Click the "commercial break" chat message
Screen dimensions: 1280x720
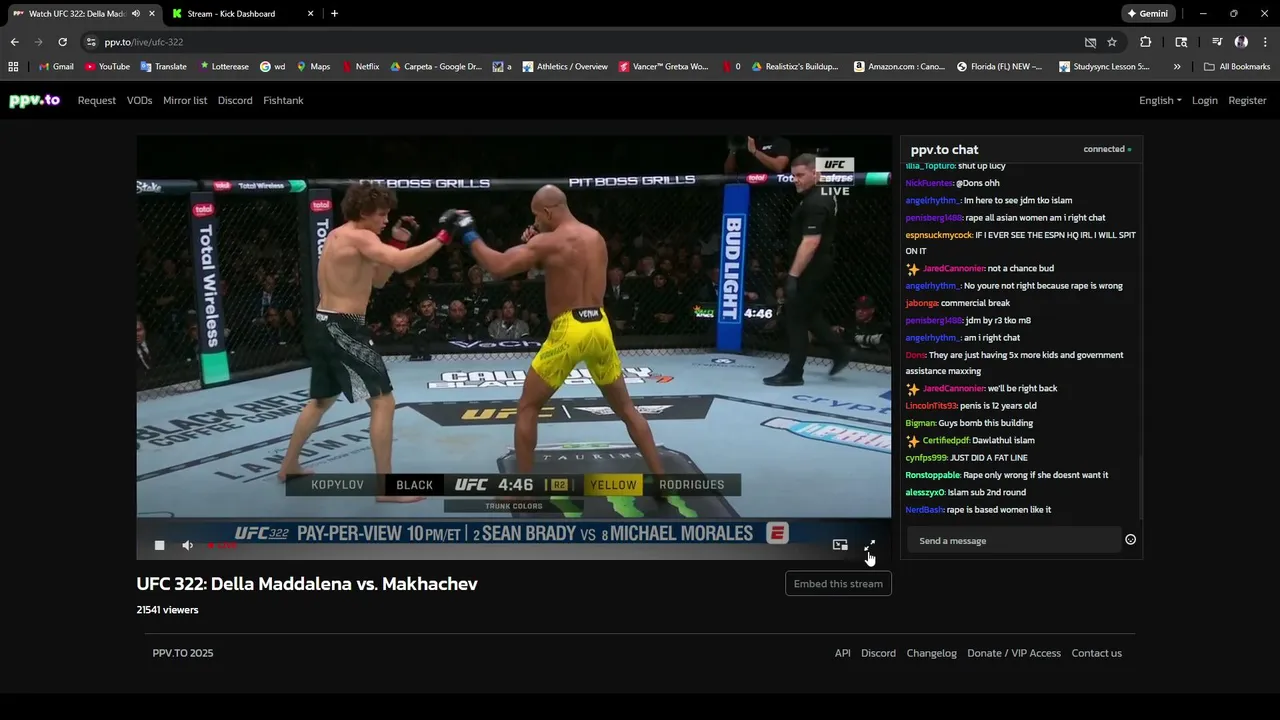click(x=975, y=303)
